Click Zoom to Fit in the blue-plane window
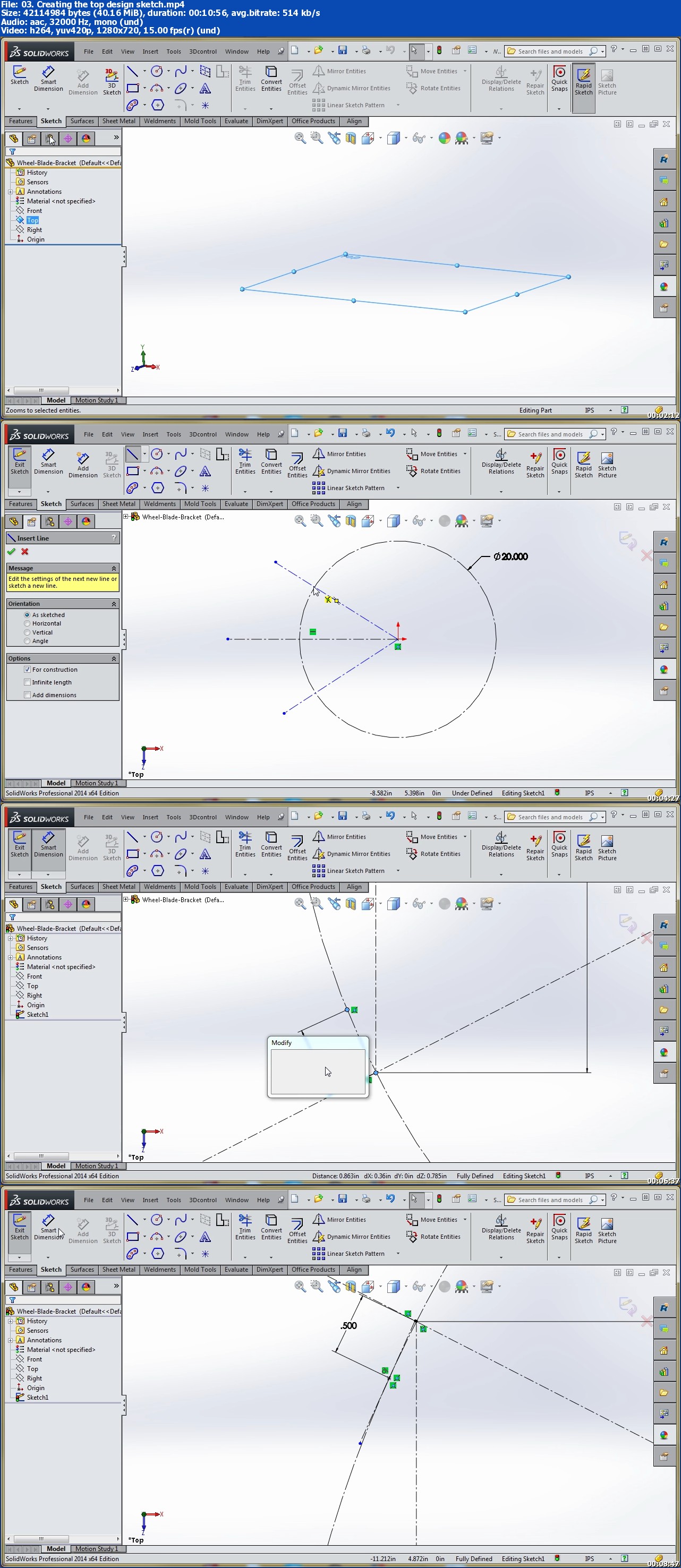This screenshot has width=681, height=1568. 300,138
